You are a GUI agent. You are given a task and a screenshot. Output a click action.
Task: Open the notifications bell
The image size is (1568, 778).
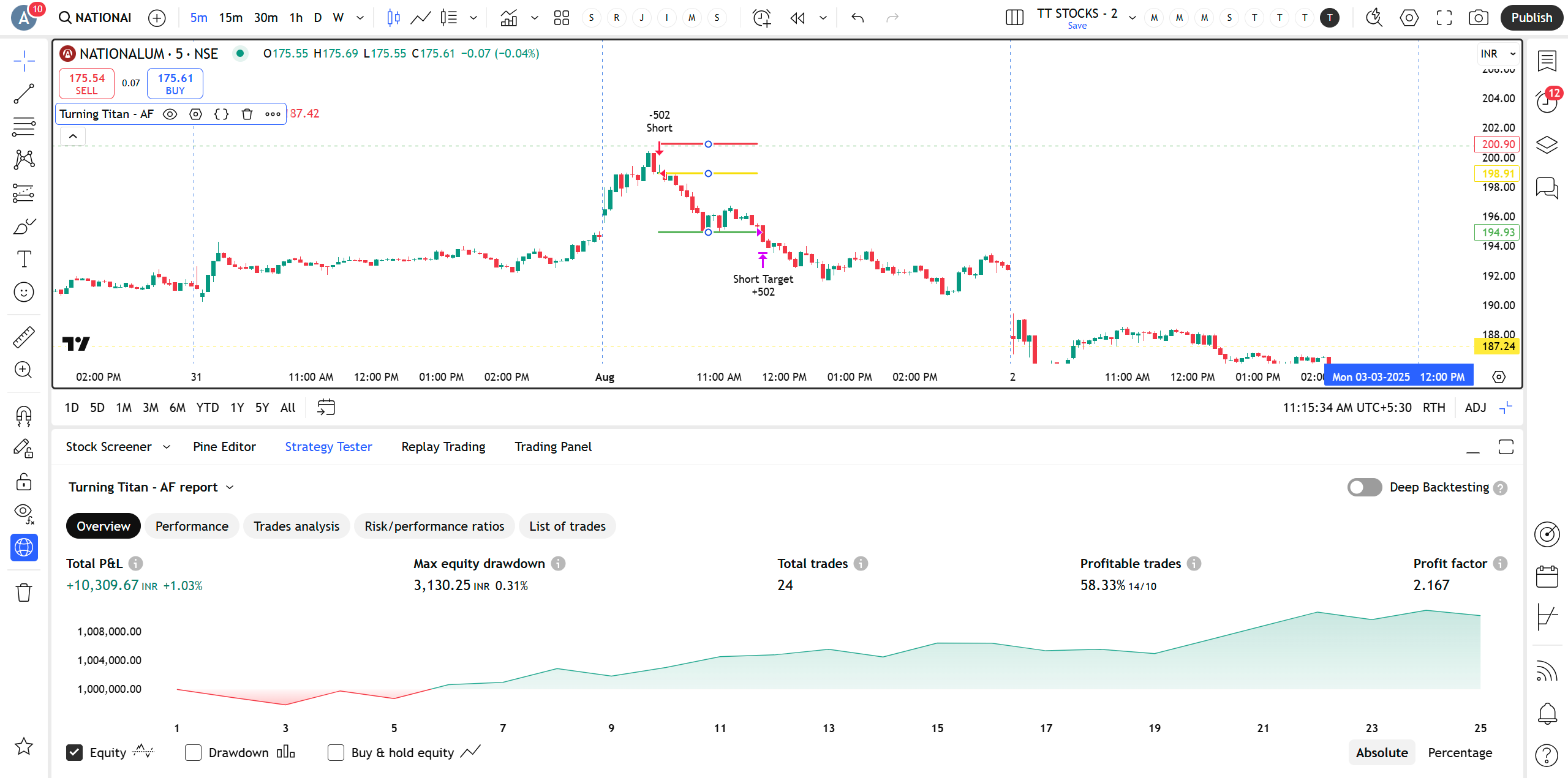coord(1547,713)
